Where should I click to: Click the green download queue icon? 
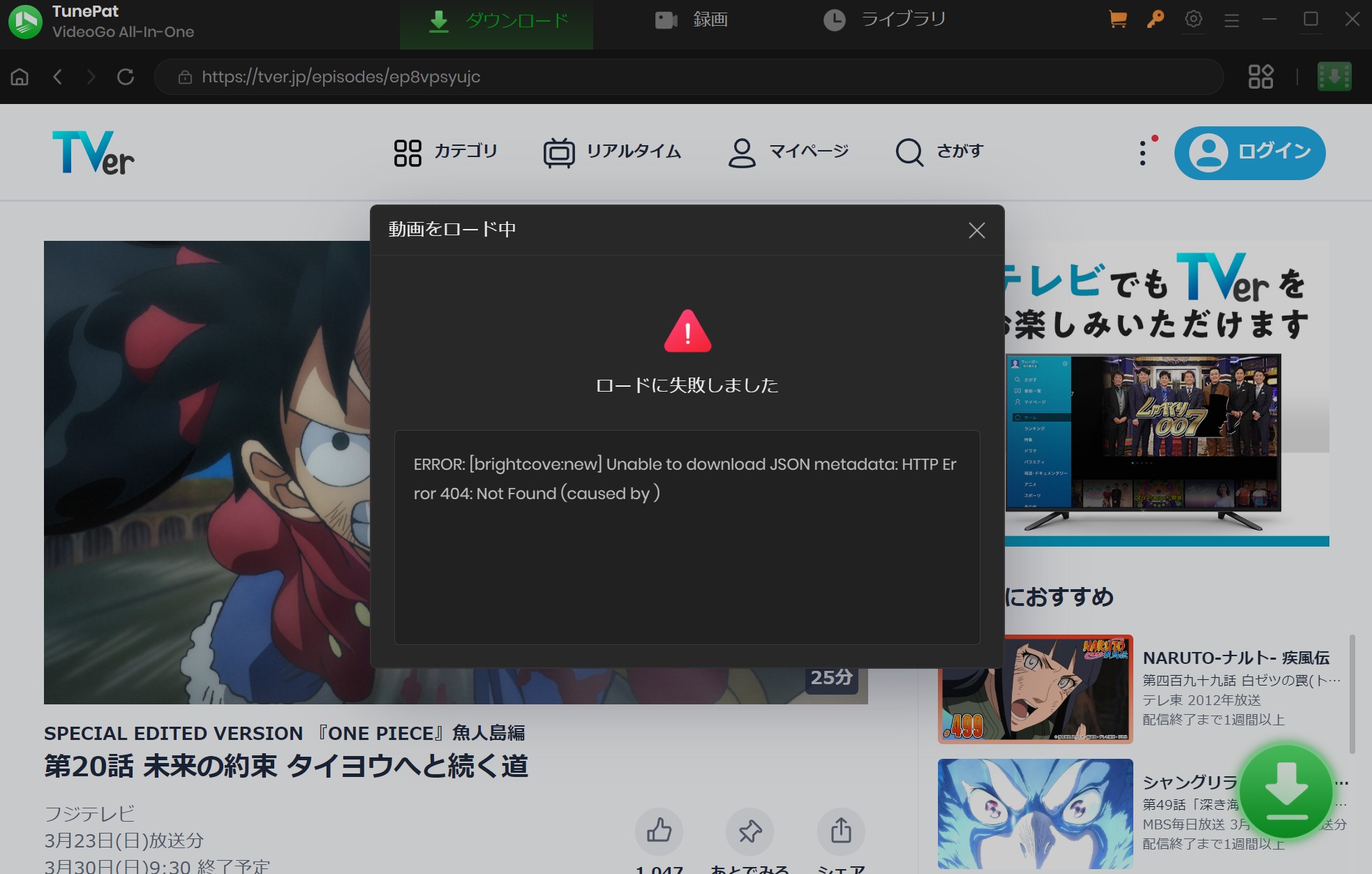pos(1334,77)
